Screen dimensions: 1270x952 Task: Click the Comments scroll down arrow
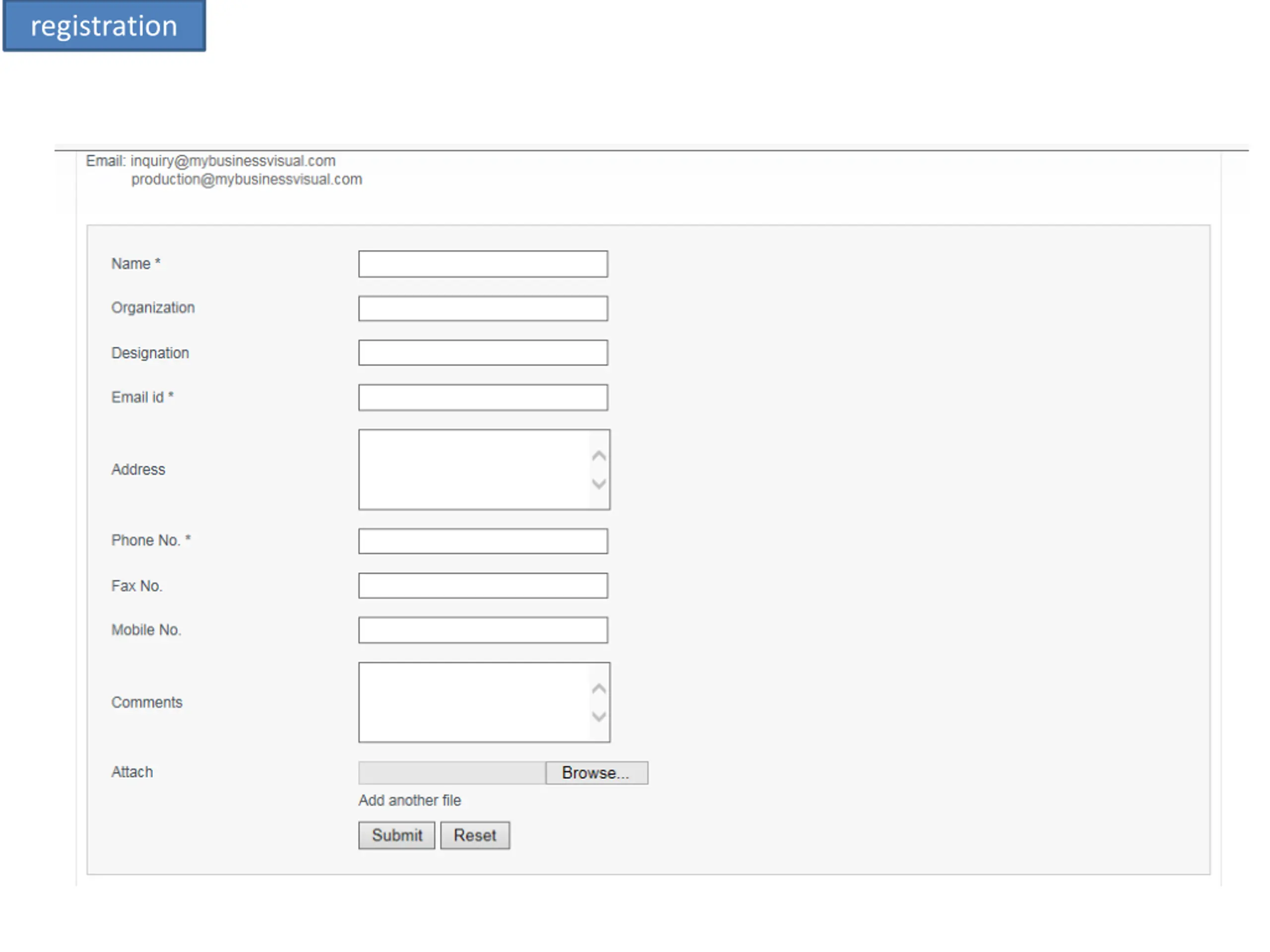tap(599, 716)
